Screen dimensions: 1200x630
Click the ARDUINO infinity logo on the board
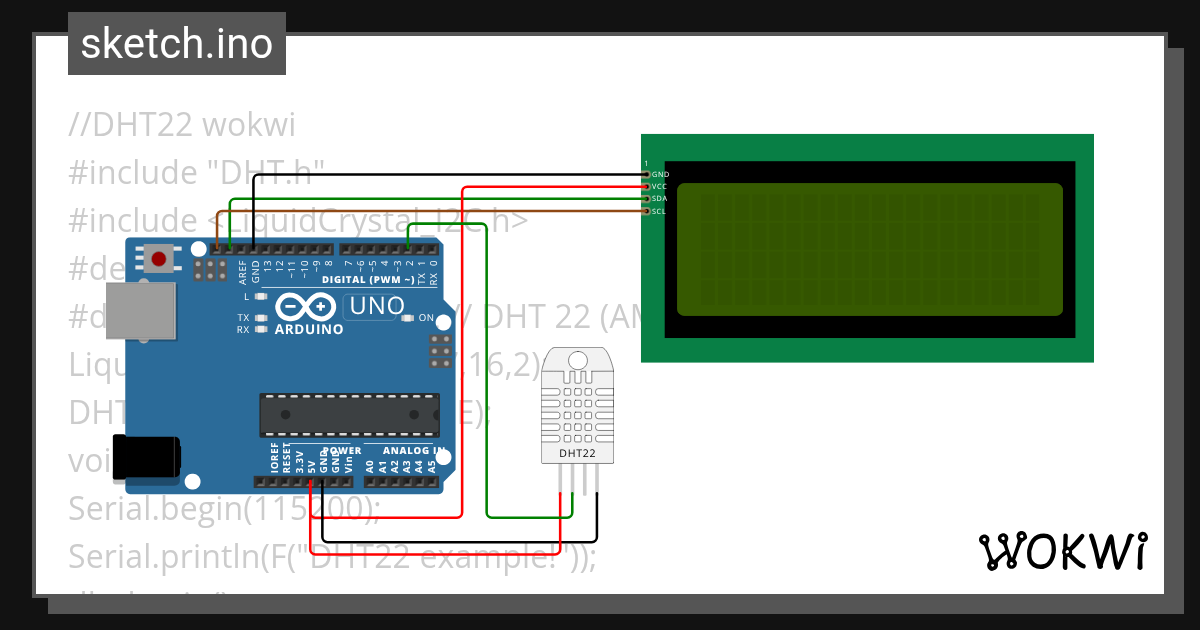click(x=307, y=308)
